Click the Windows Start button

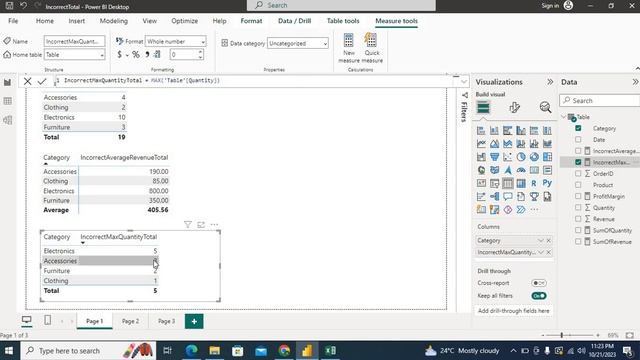9,351
